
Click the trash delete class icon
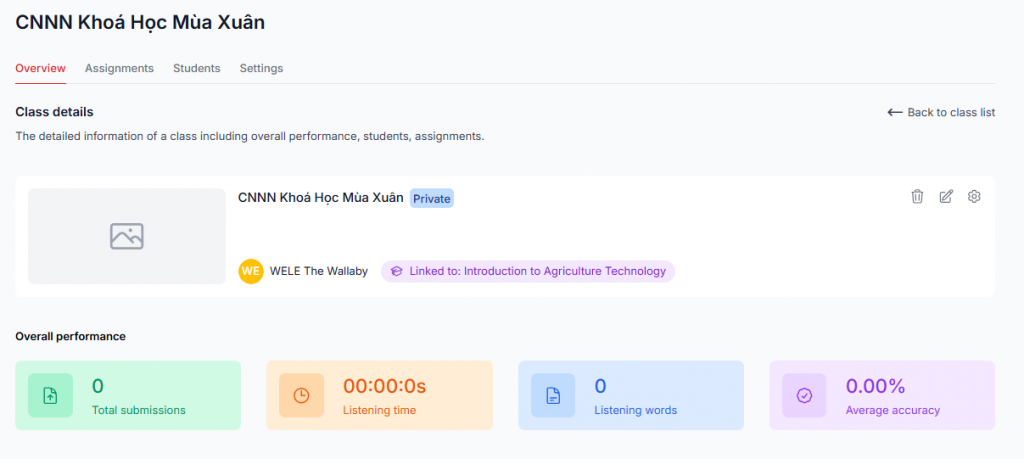click(x=917, y=197)
